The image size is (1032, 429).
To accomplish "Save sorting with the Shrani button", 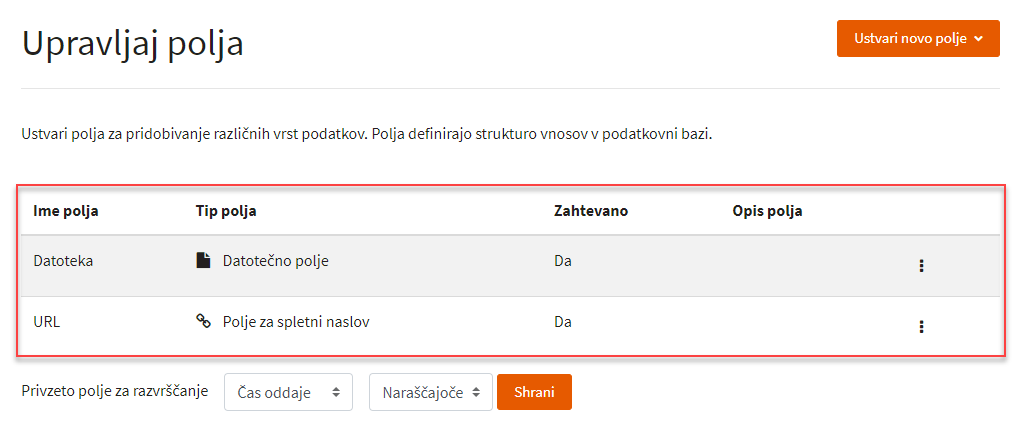I will pos(534,392).
